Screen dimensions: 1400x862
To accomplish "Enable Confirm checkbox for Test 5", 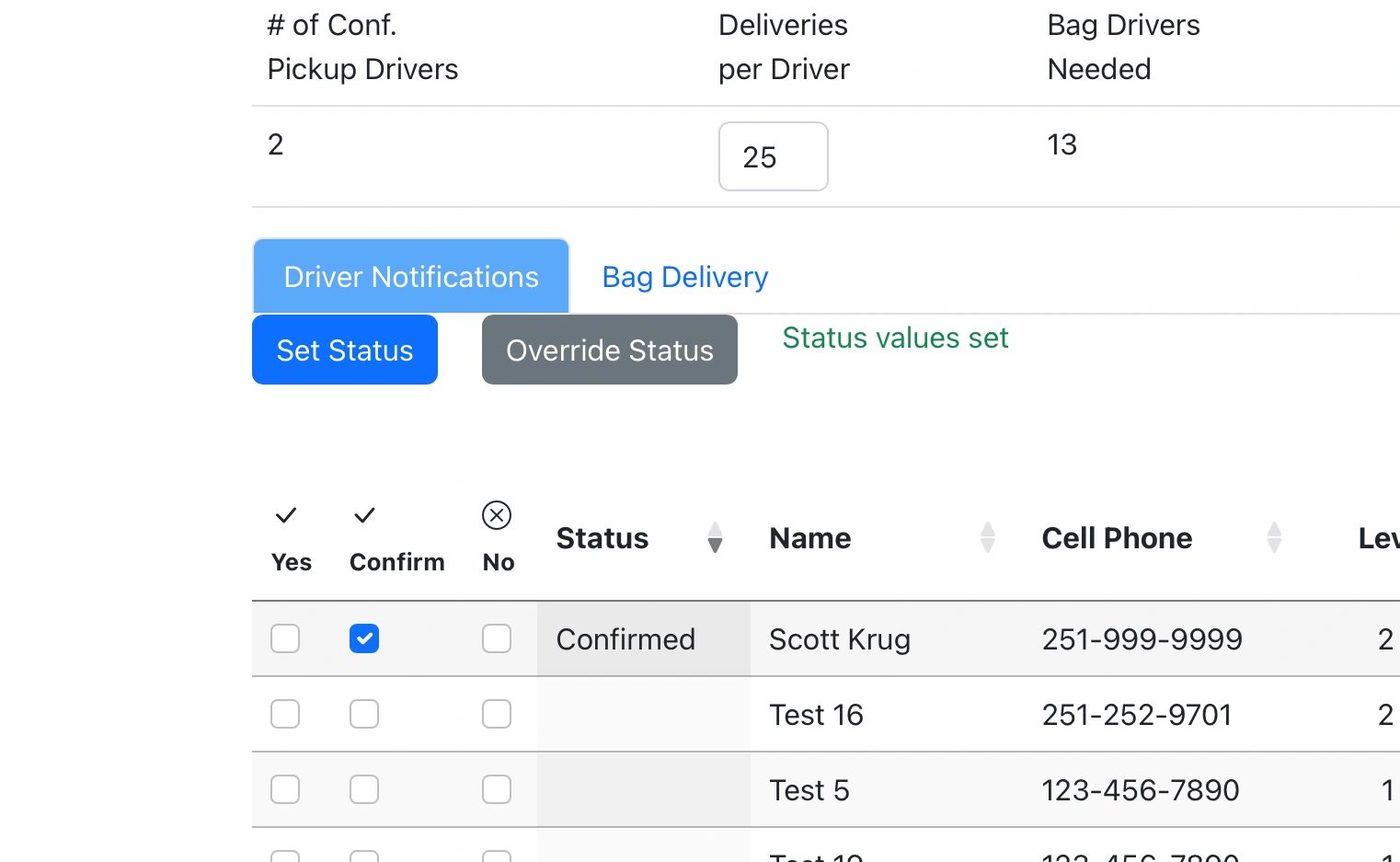I will pyautogui.click(x=364, y=789).
